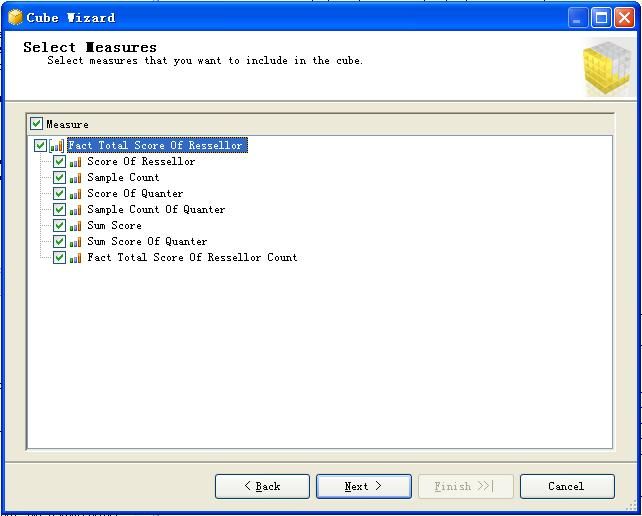Toggle Fact Total Score Of Ressellor group checkbox
642x516 pixels.
click(40, 145)
